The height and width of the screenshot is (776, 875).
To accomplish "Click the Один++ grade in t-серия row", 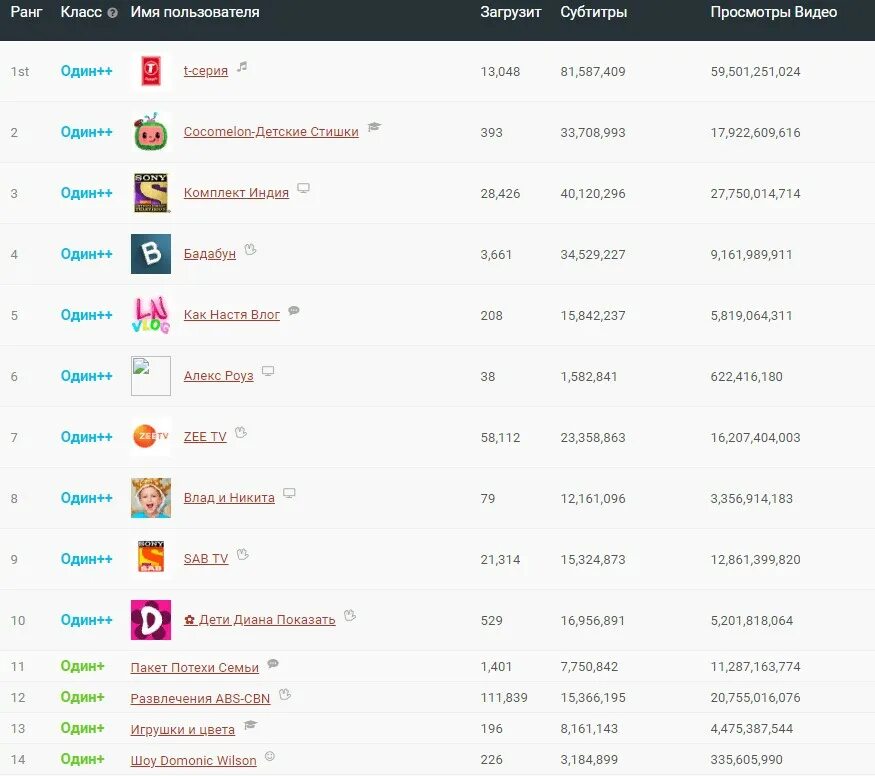I will point(86,71).
